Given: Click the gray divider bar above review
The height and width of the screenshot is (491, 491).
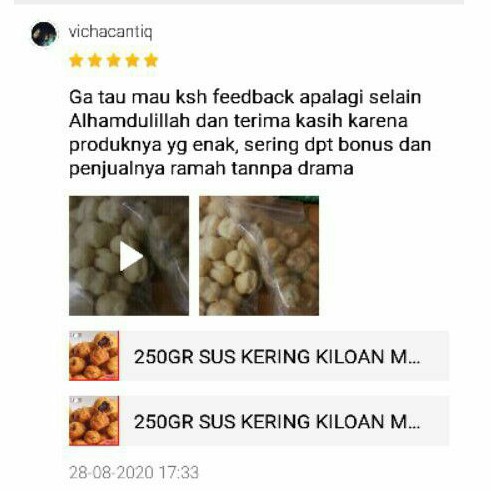Looking at the screenshot, I should coord(239,2).
